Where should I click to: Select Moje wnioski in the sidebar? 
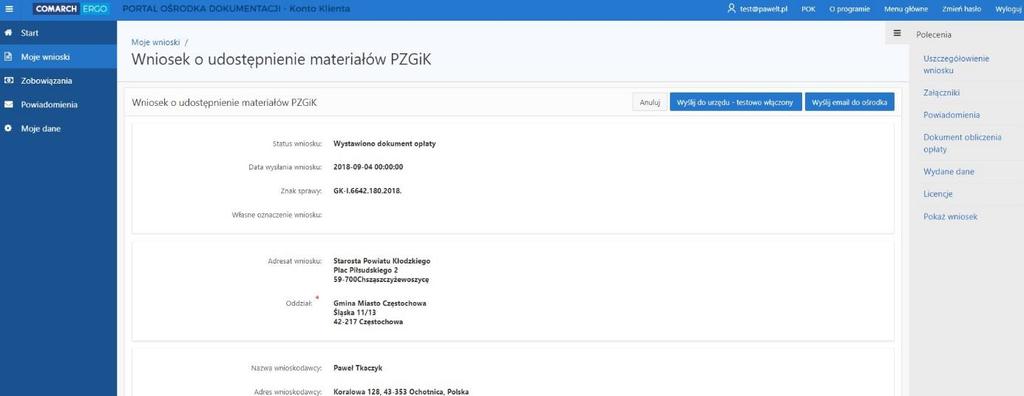[59, 57]
